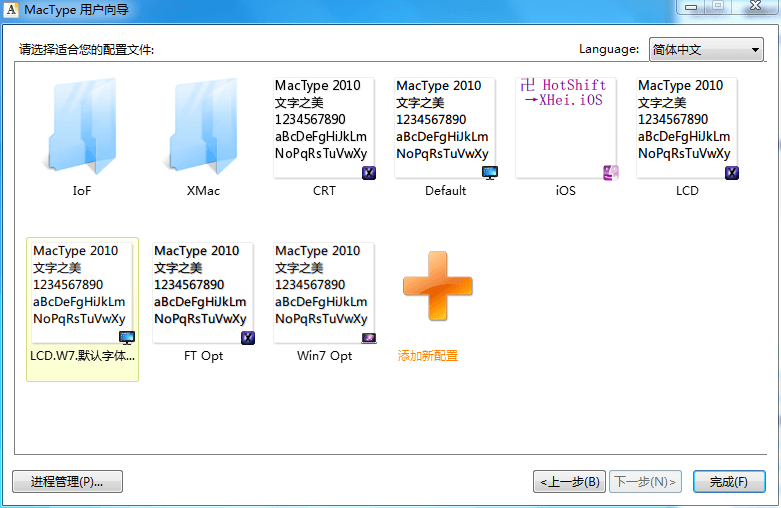Screen dimensions: 781x508
Task: Click the X badge on CRT profile
Action: 368,173
